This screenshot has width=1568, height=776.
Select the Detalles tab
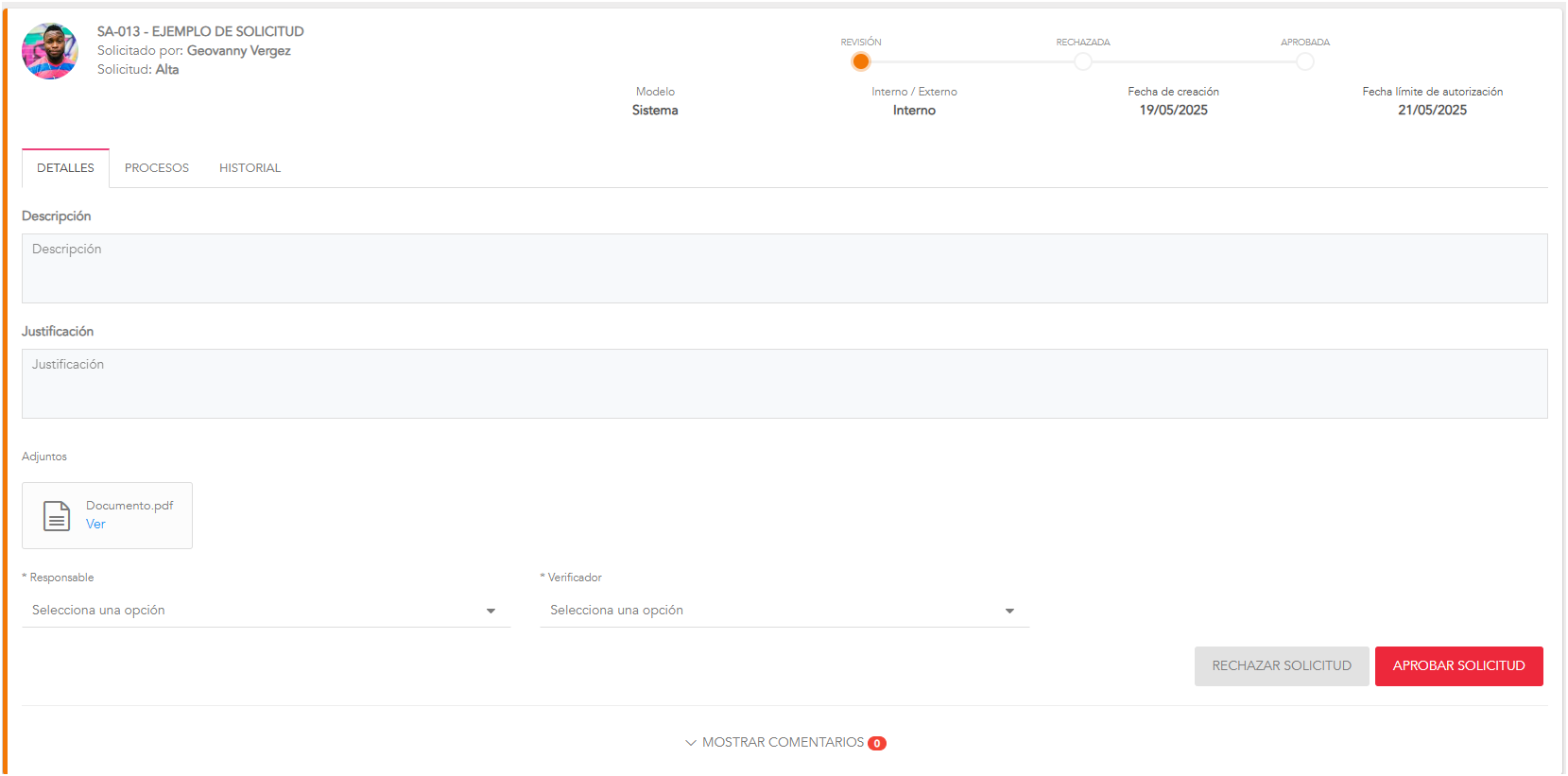click(x=65, y=168)
